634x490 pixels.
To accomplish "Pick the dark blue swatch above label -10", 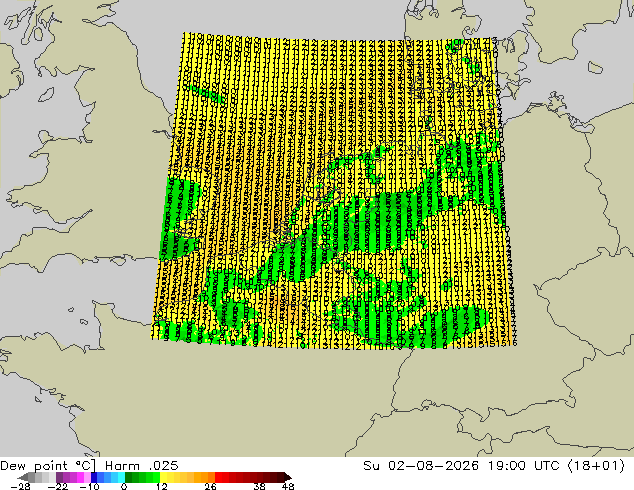I will pos(94,477).
